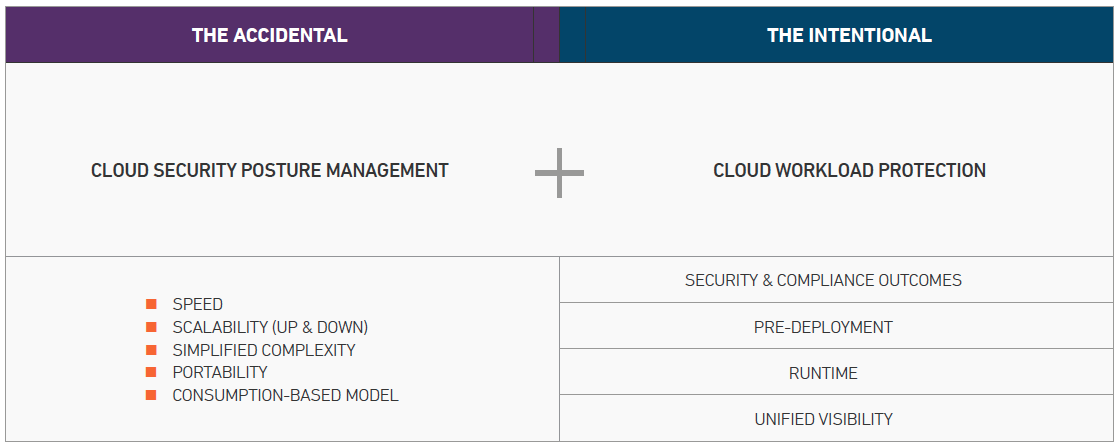The height and width of the screenshot is (448, 1120).
Task: Click CONSUMPTION-BASED MODEL list item
Action: pos(285,395)
